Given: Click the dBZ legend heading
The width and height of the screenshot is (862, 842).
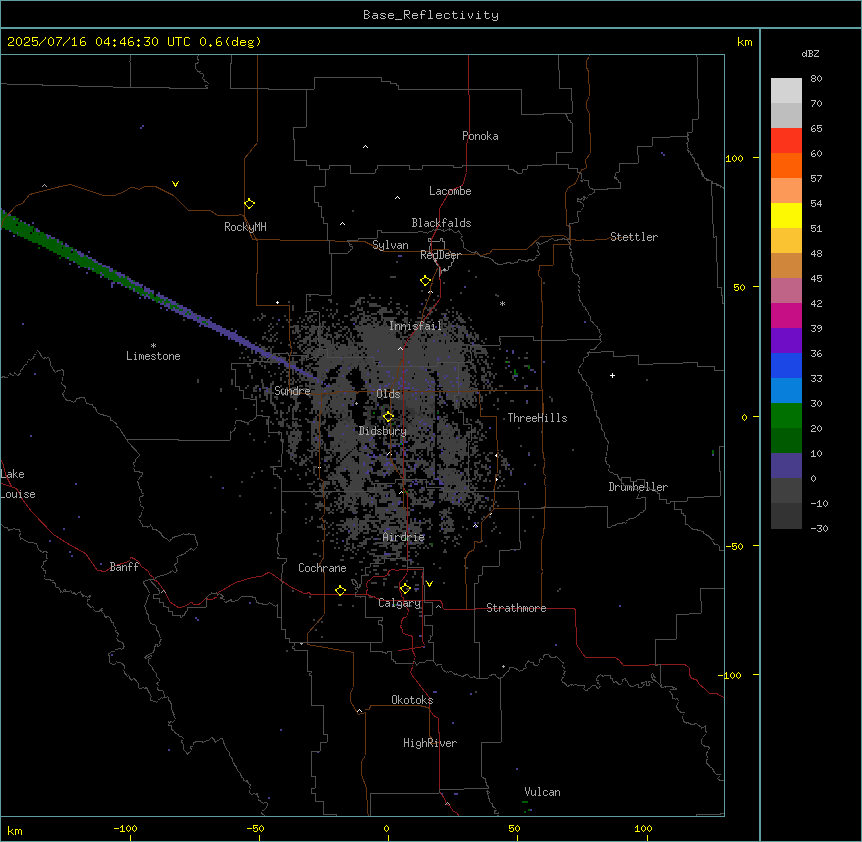Looking at the screenshot, I should tap(810, 53).
